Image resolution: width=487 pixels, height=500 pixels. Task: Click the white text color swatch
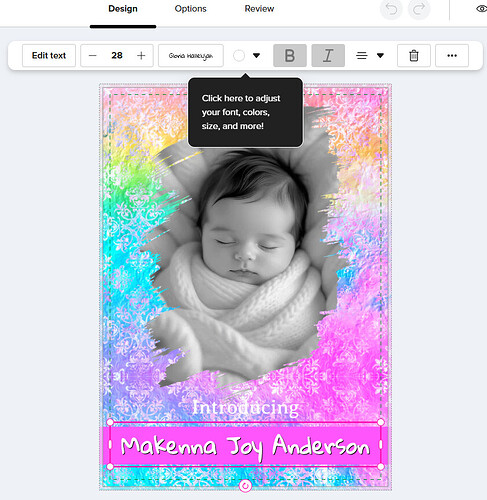coord(239,56)
